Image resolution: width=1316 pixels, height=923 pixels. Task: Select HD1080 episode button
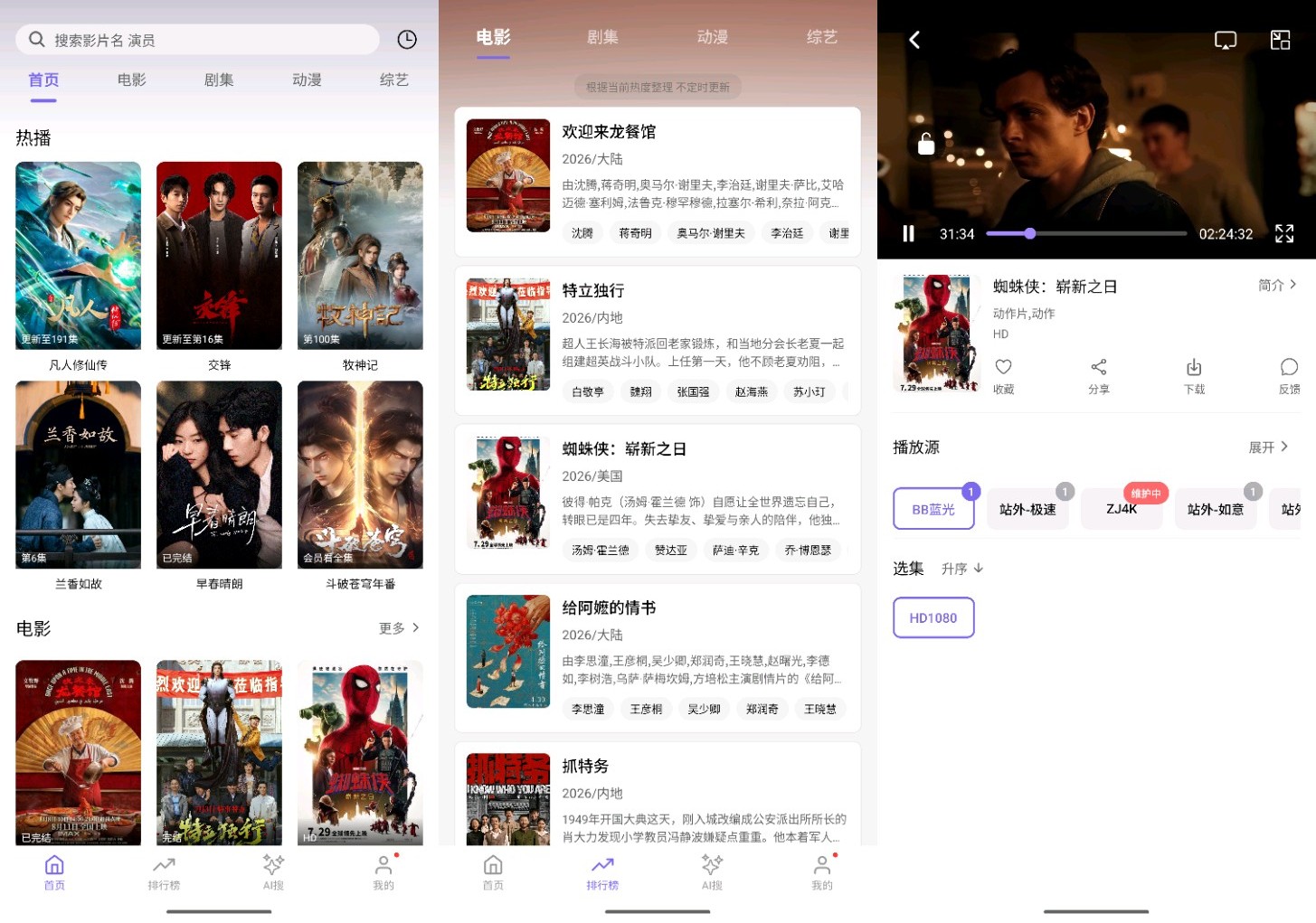click(933, 618)
